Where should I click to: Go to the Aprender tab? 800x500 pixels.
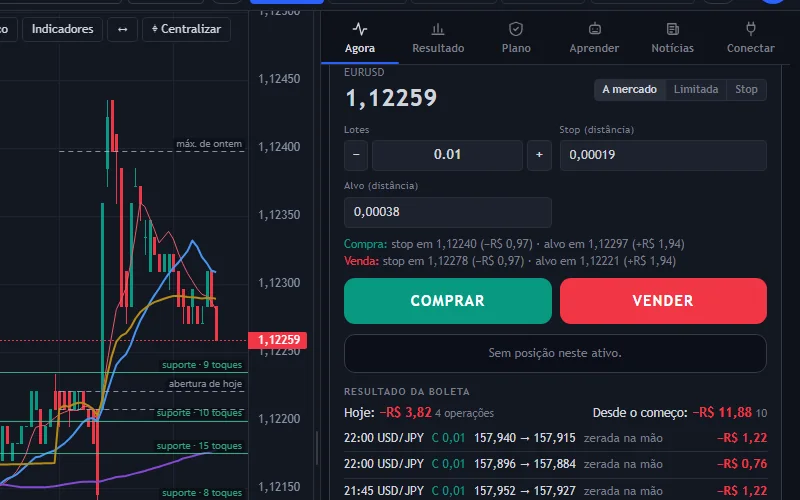tap(594, 38)
